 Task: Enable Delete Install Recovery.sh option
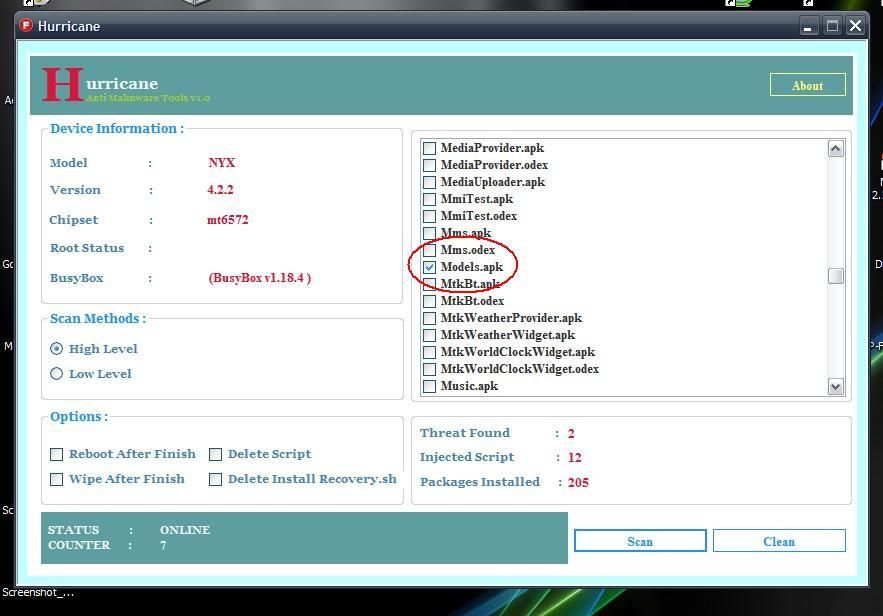(215, 479)
